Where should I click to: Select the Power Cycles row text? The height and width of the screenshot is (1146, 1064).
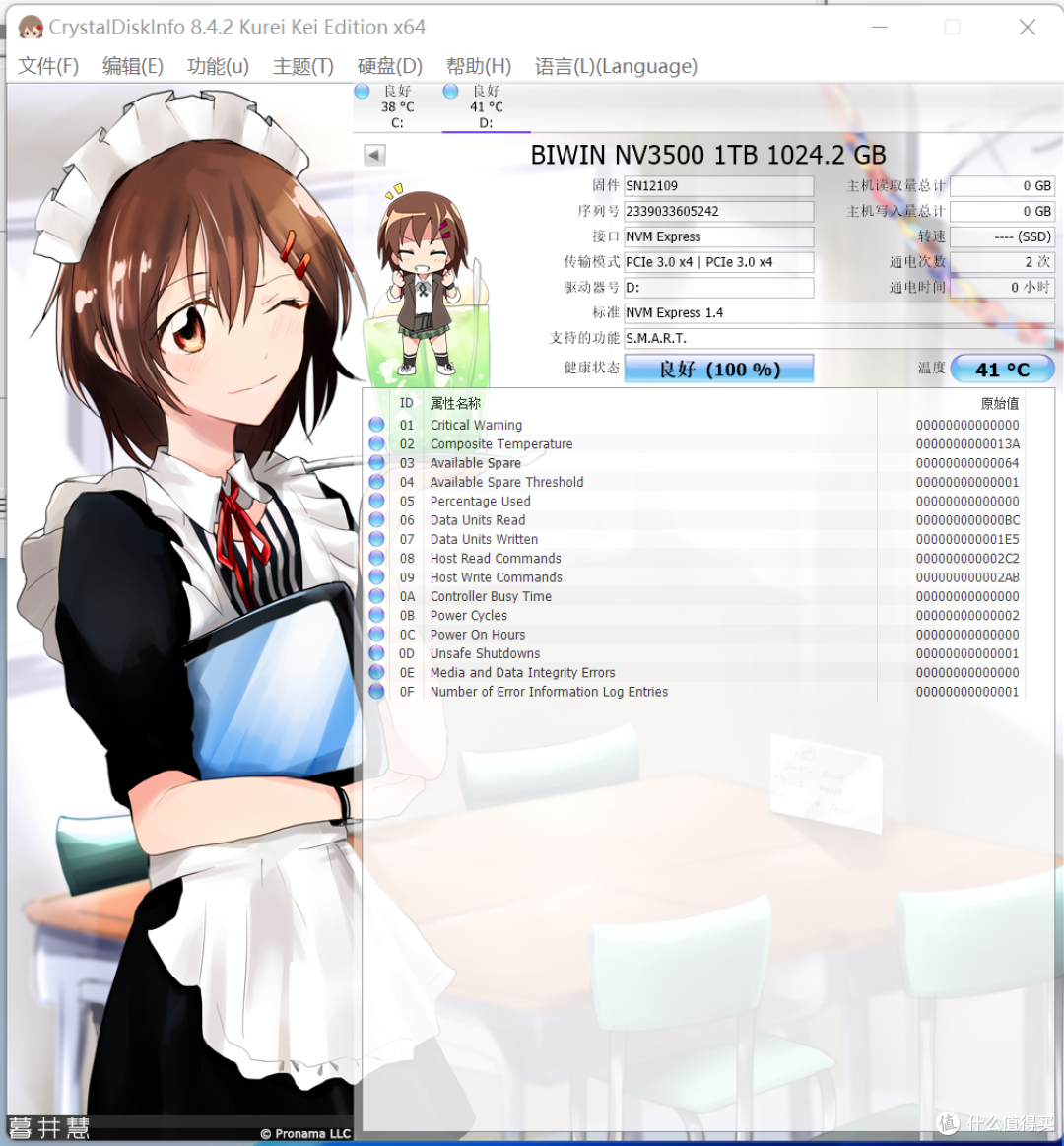468,616
